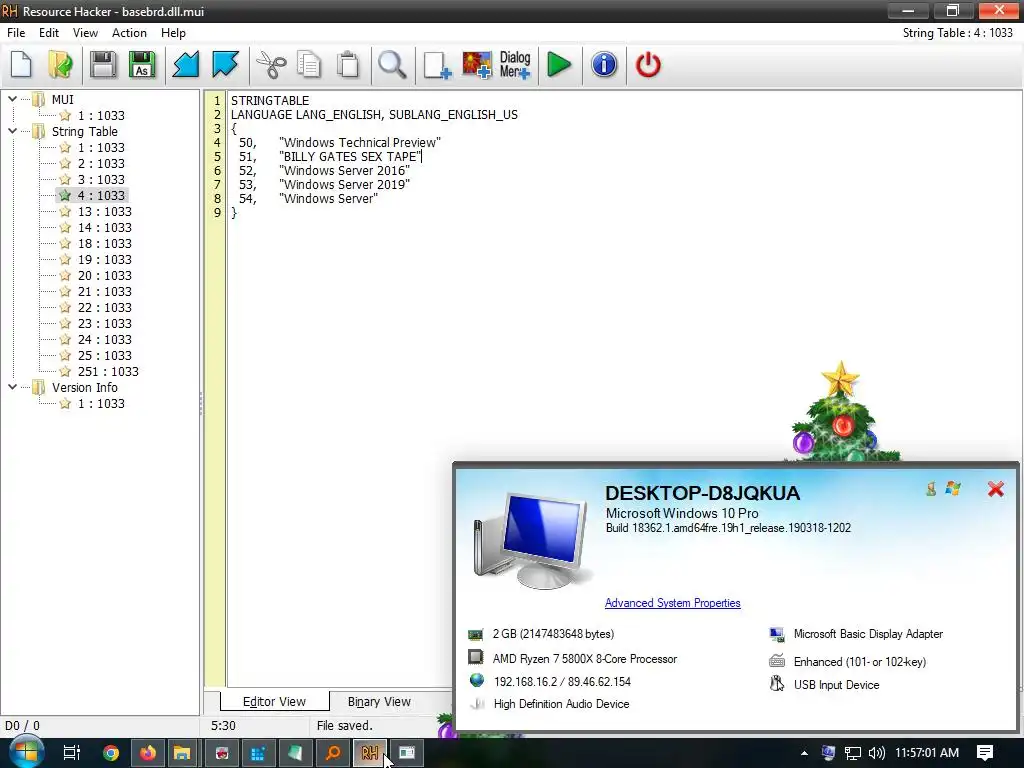Select String Table entry 4 : 1033
The height and width of the screenshot is (768, 1024).
101,195
